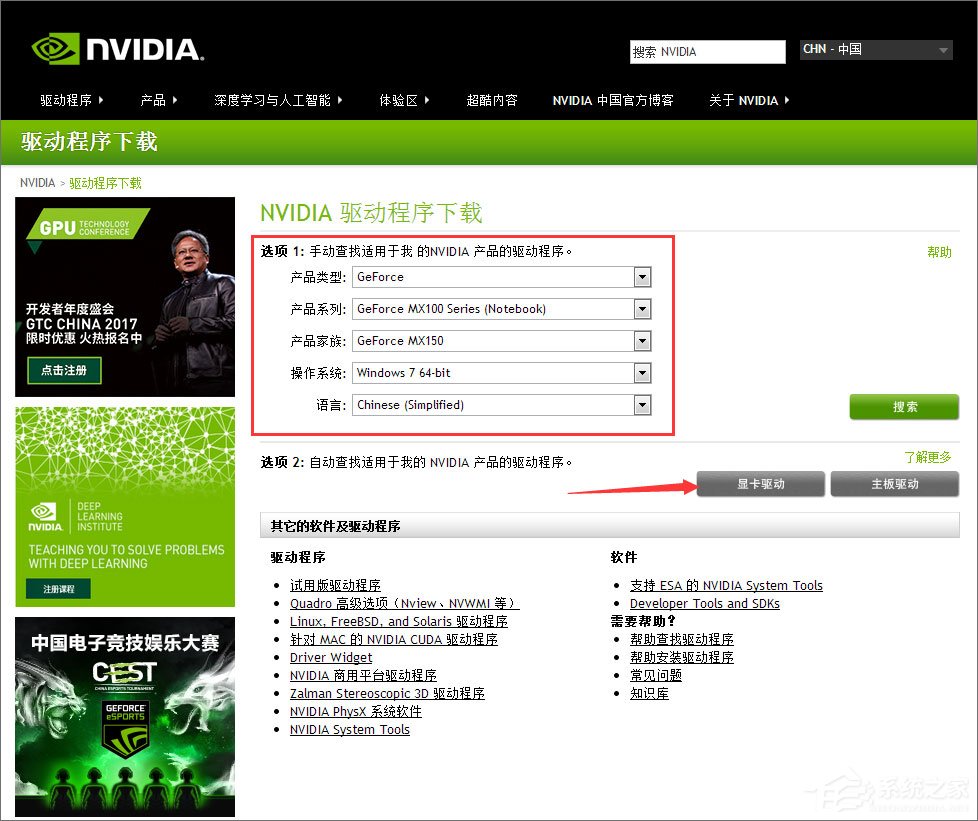Open the 产品类型 dropdown showing GeForce
The width and height of the screenshot is (978, 821).
pyautogui.click(x=641, y=277)
